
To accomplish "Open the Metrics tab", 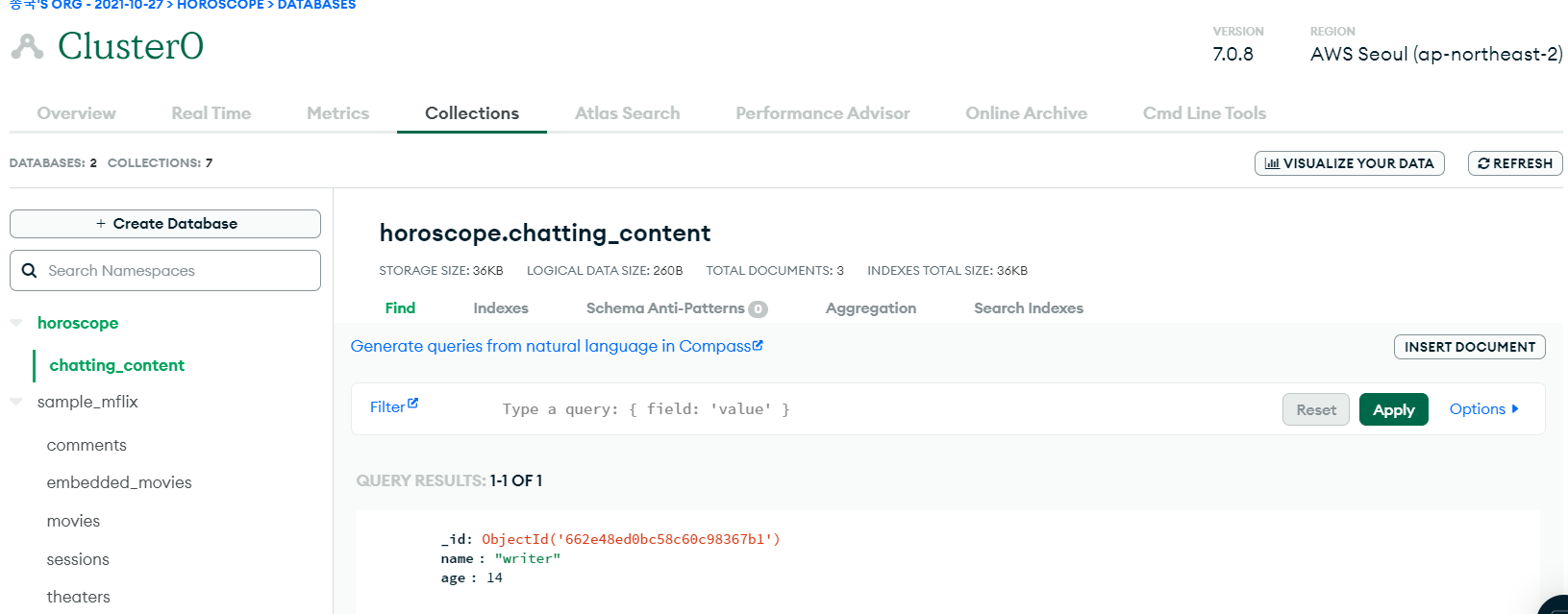I will [x=337, y=113].
